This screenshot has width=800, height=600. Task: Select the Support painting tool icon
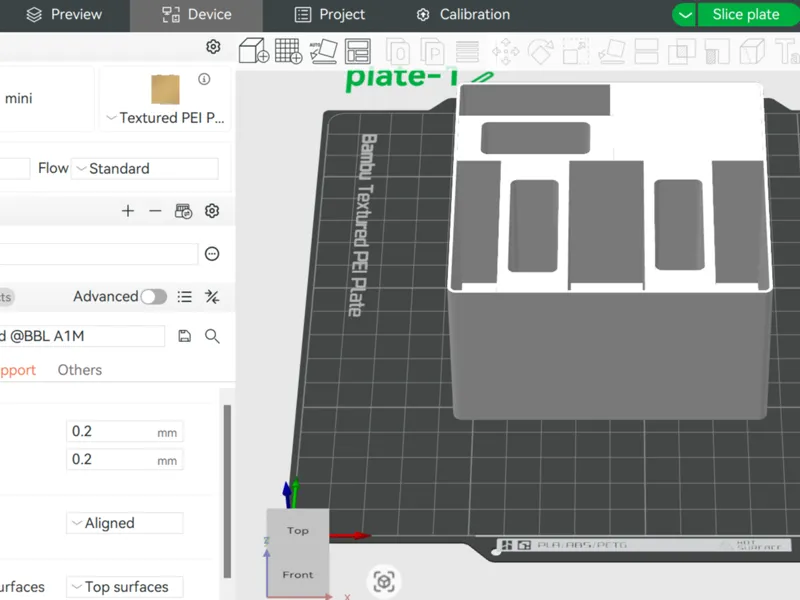[x=717, y=52]
